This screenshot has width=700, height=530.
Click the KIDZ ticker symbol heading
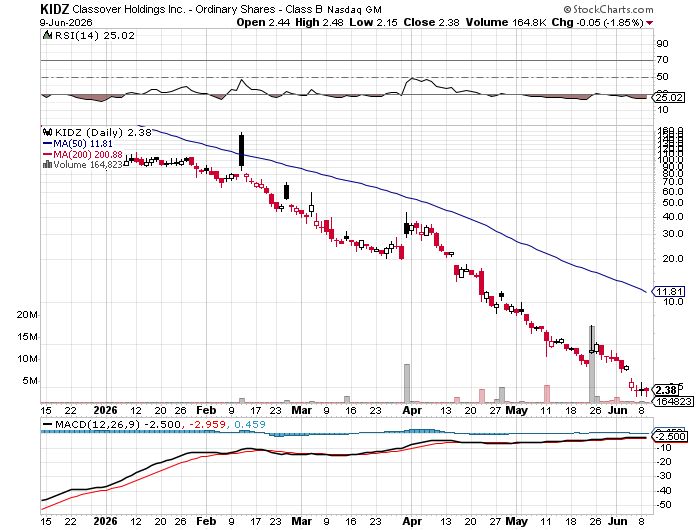[x=54, y=9]
